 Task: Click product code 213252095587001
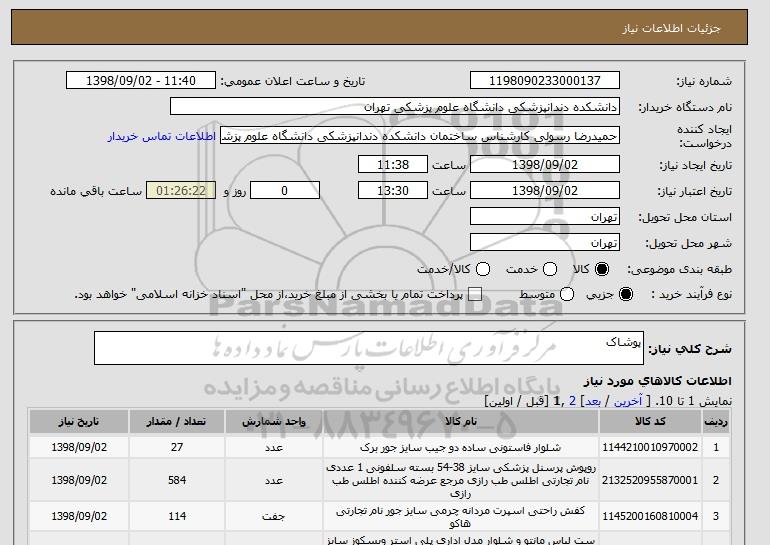(650, 480)
